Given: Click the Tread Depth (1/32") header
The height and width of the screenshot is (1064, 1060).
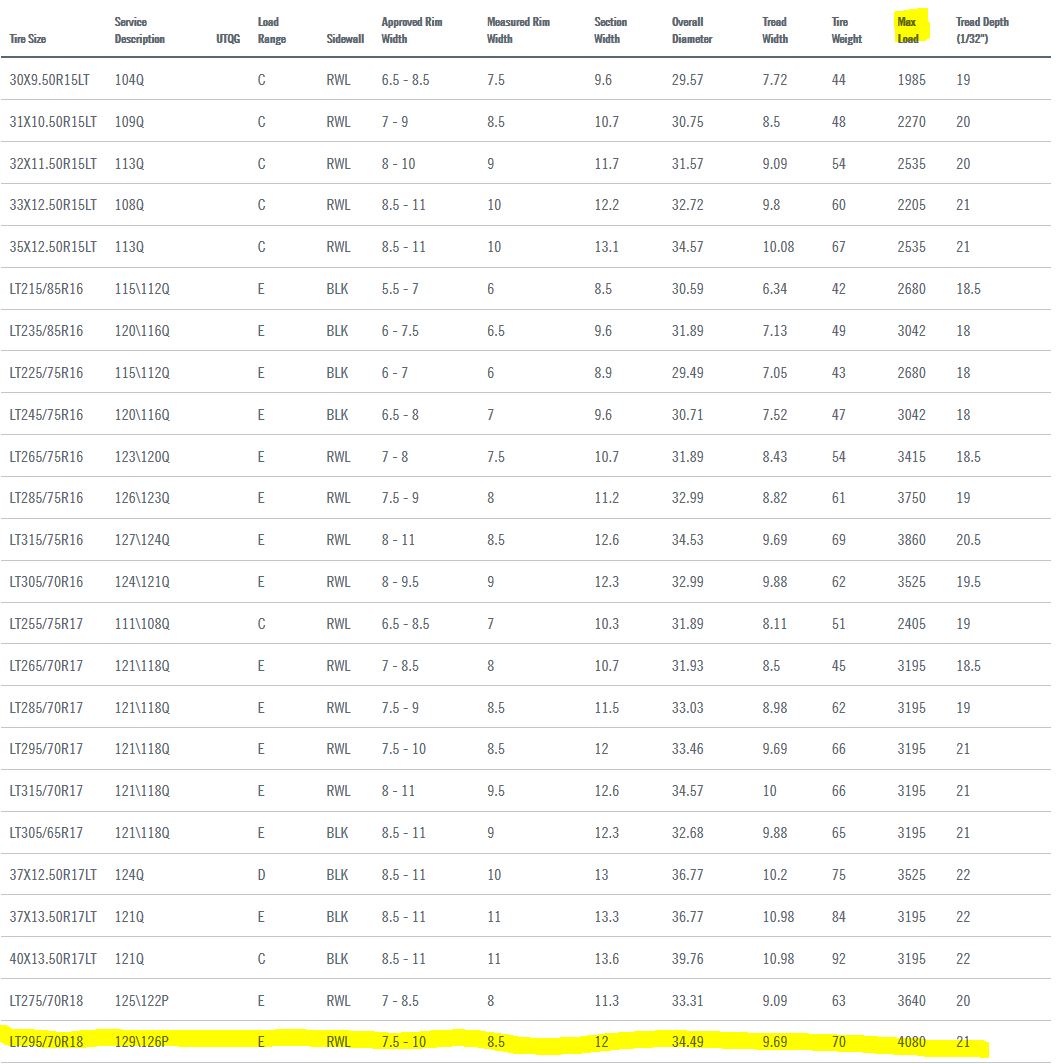Looking at the screenshot, I should coord(982,30).
